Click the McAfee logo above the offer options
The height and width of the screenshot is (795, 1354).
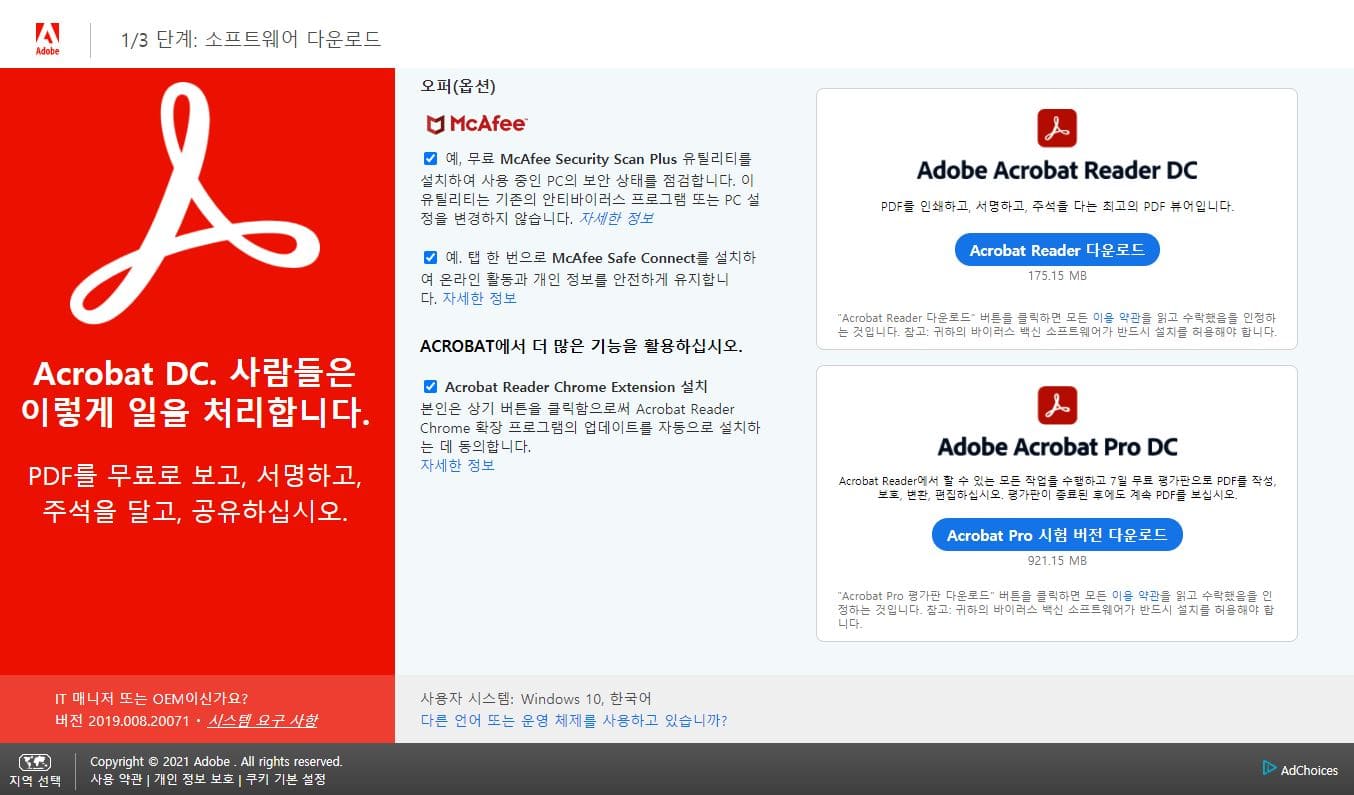(x=475, y=124)
